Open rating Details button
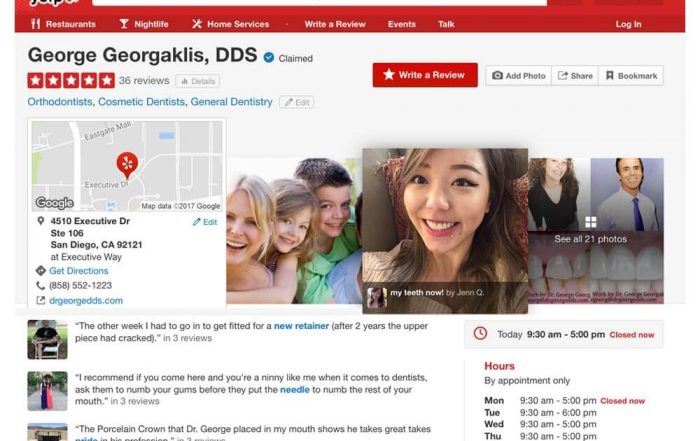 click(x=198, y=81)
